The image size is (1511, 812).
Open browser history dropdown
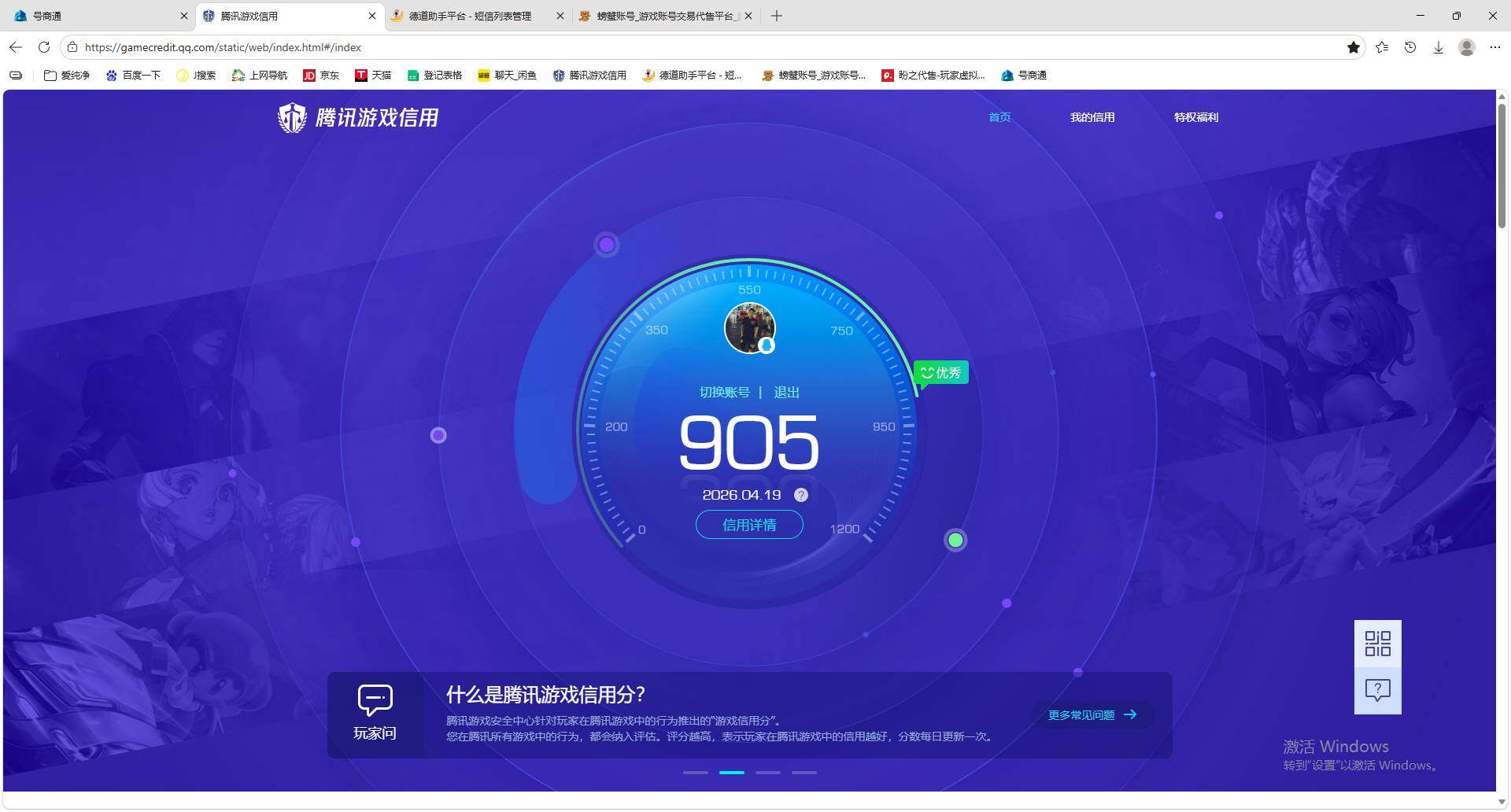(x=1409, y=47)
